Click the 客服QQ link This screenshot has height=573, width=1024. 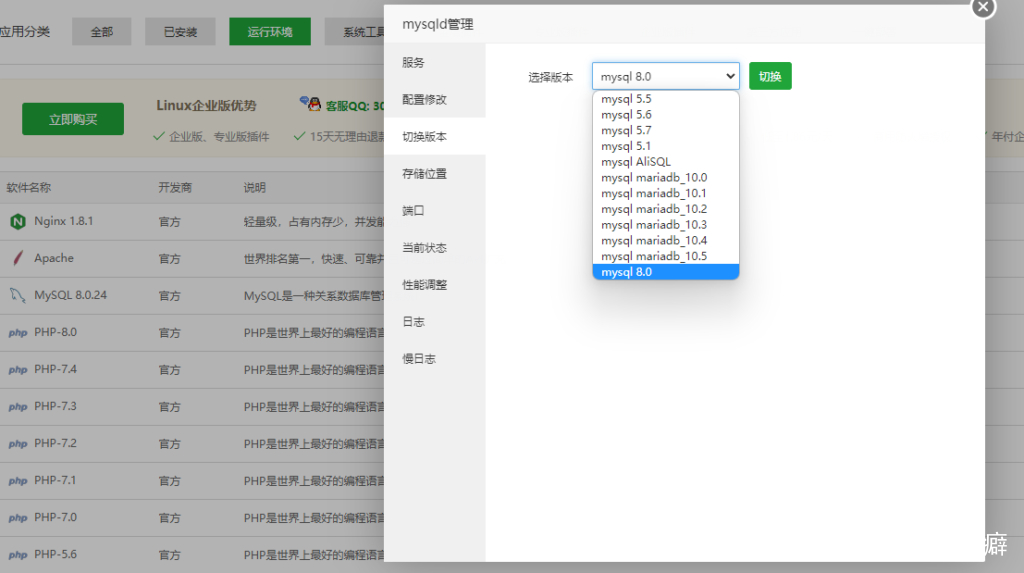click(355, 106)
